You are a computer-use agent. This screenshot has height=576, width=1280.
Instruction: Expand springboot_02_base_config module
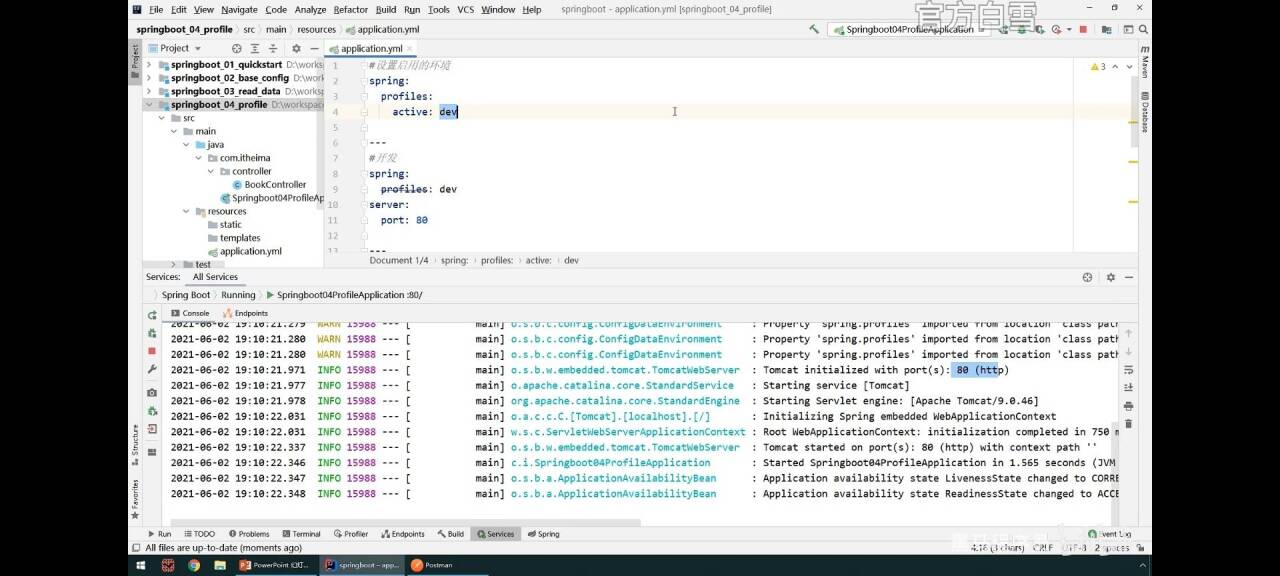[x=150, y=78]
